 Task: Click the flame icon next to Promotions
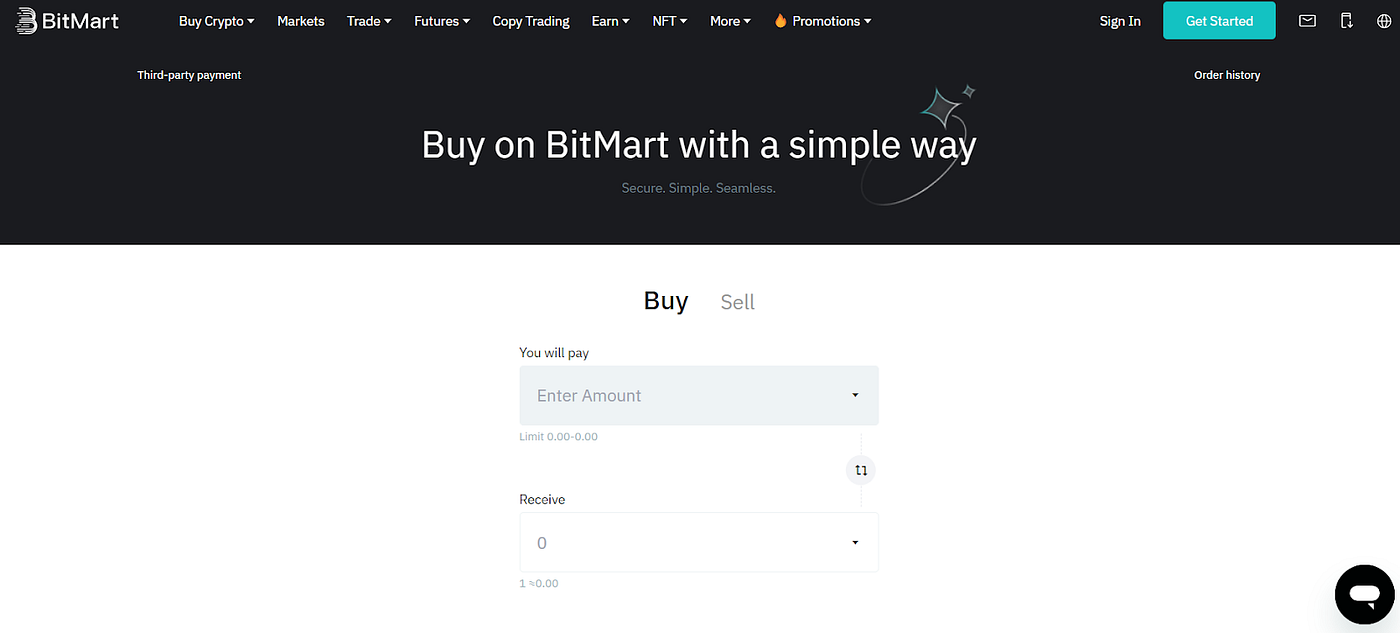[x=780, y=20]
